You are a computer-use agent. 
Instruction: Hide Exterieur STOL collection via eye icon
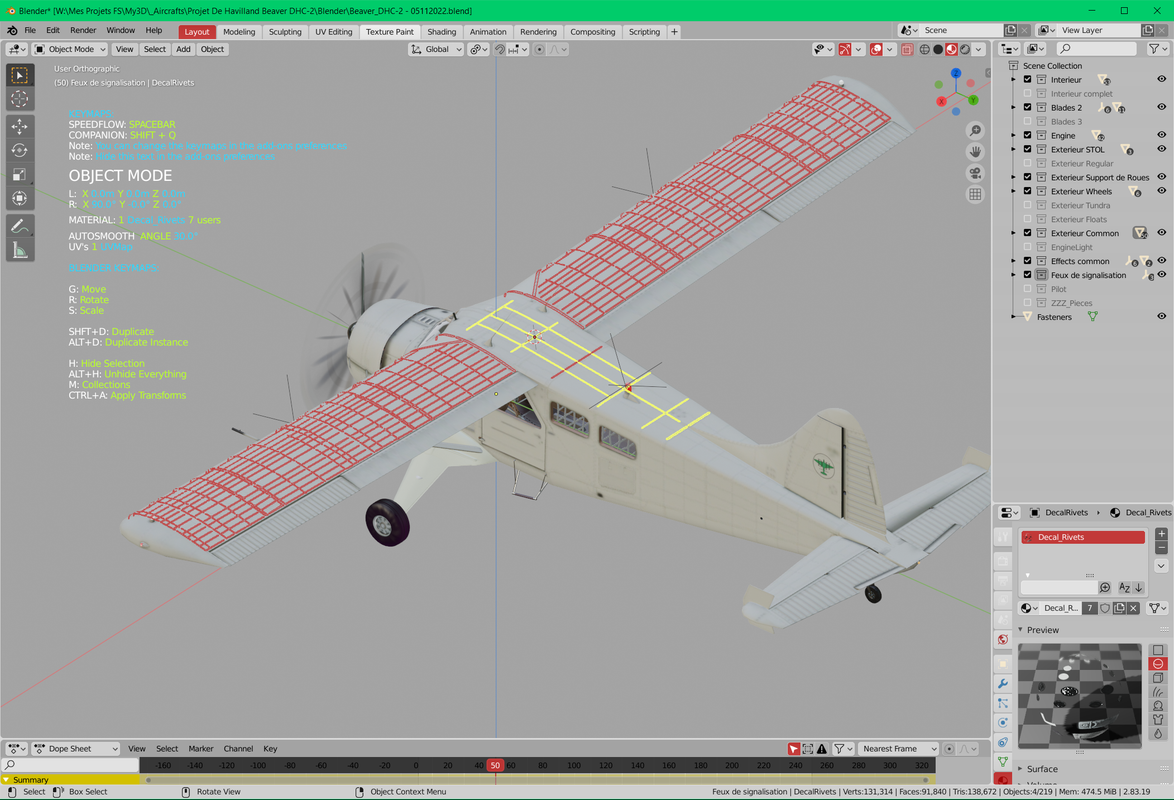(1161, 149)
